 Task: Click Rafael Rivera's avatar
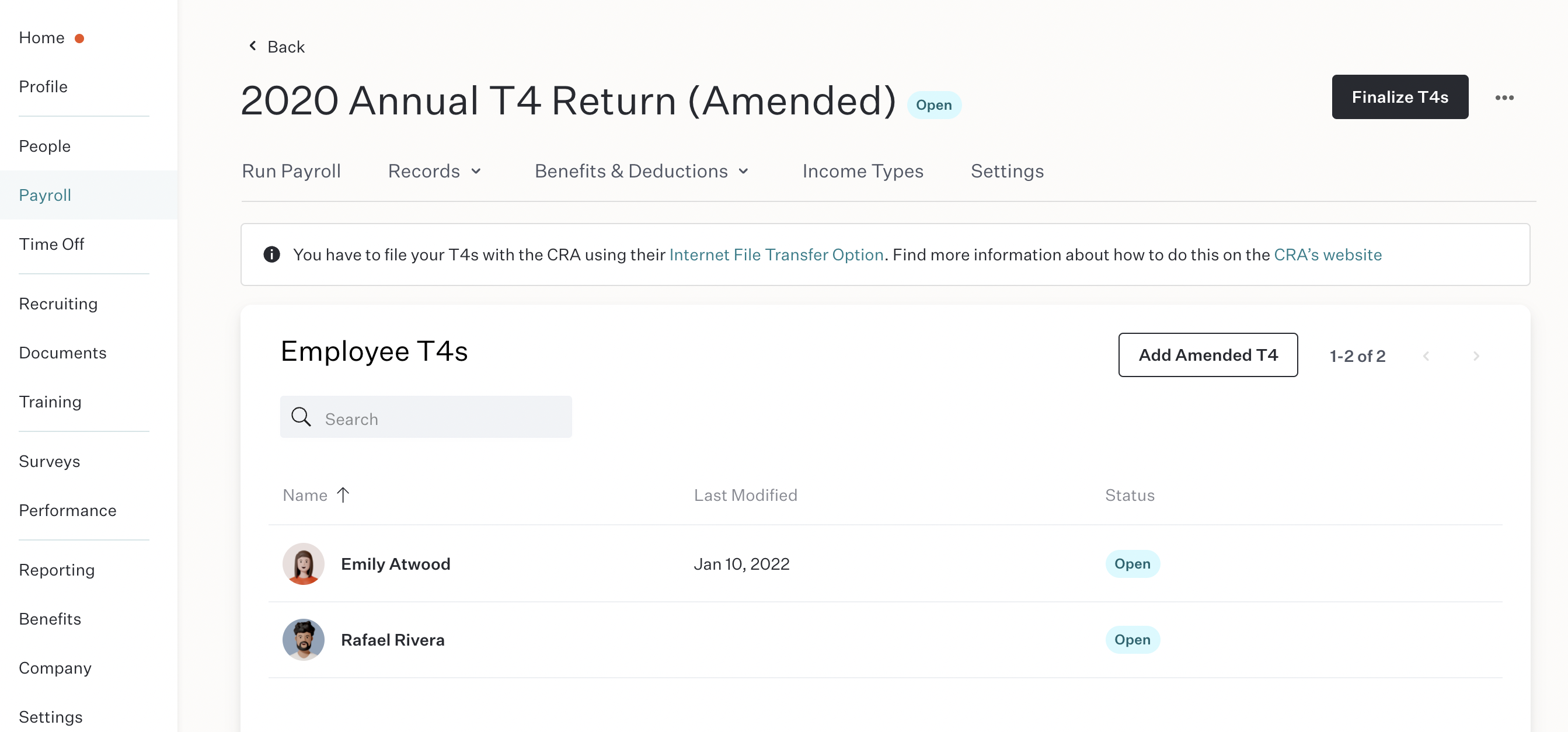pyautogui.click(x=303, y=640)
